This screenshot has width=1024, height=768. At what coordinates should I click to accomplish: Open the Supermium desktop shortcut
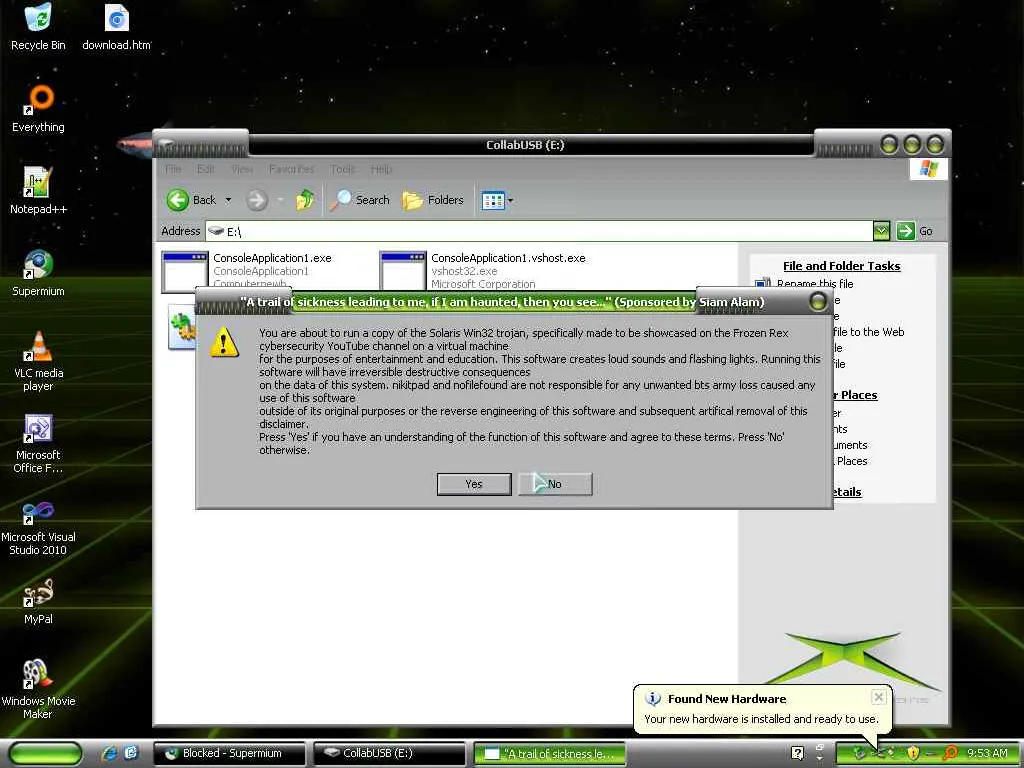38,273
